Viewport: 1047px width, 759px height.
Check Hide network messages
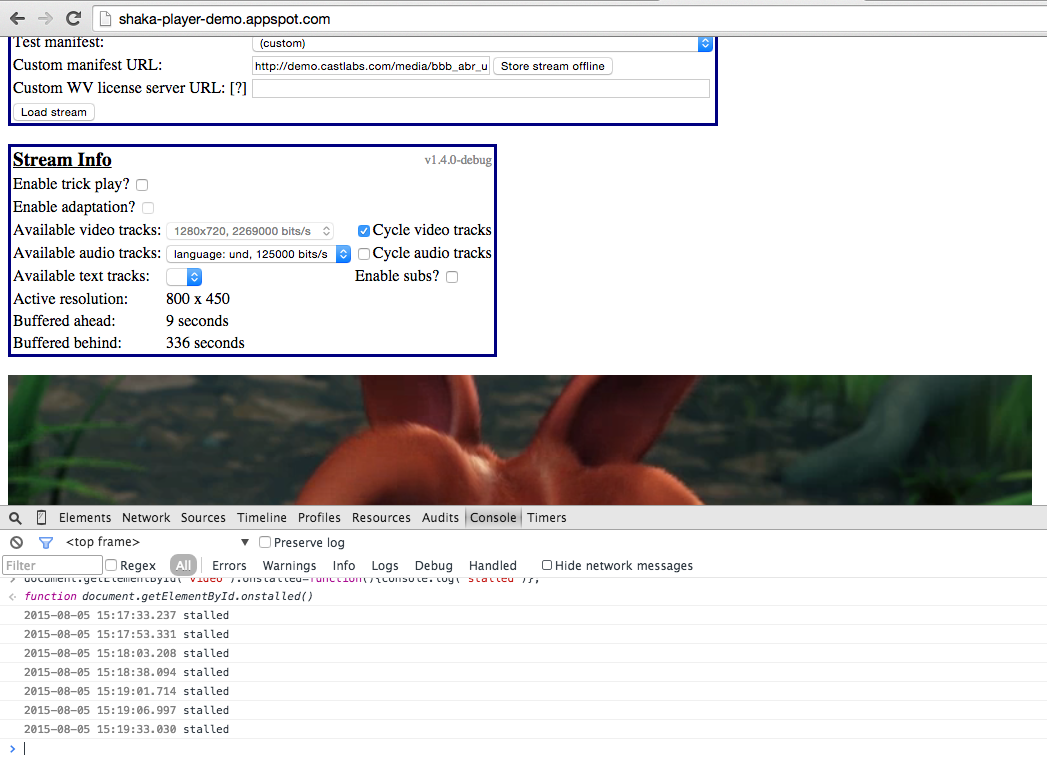[547, 565]
